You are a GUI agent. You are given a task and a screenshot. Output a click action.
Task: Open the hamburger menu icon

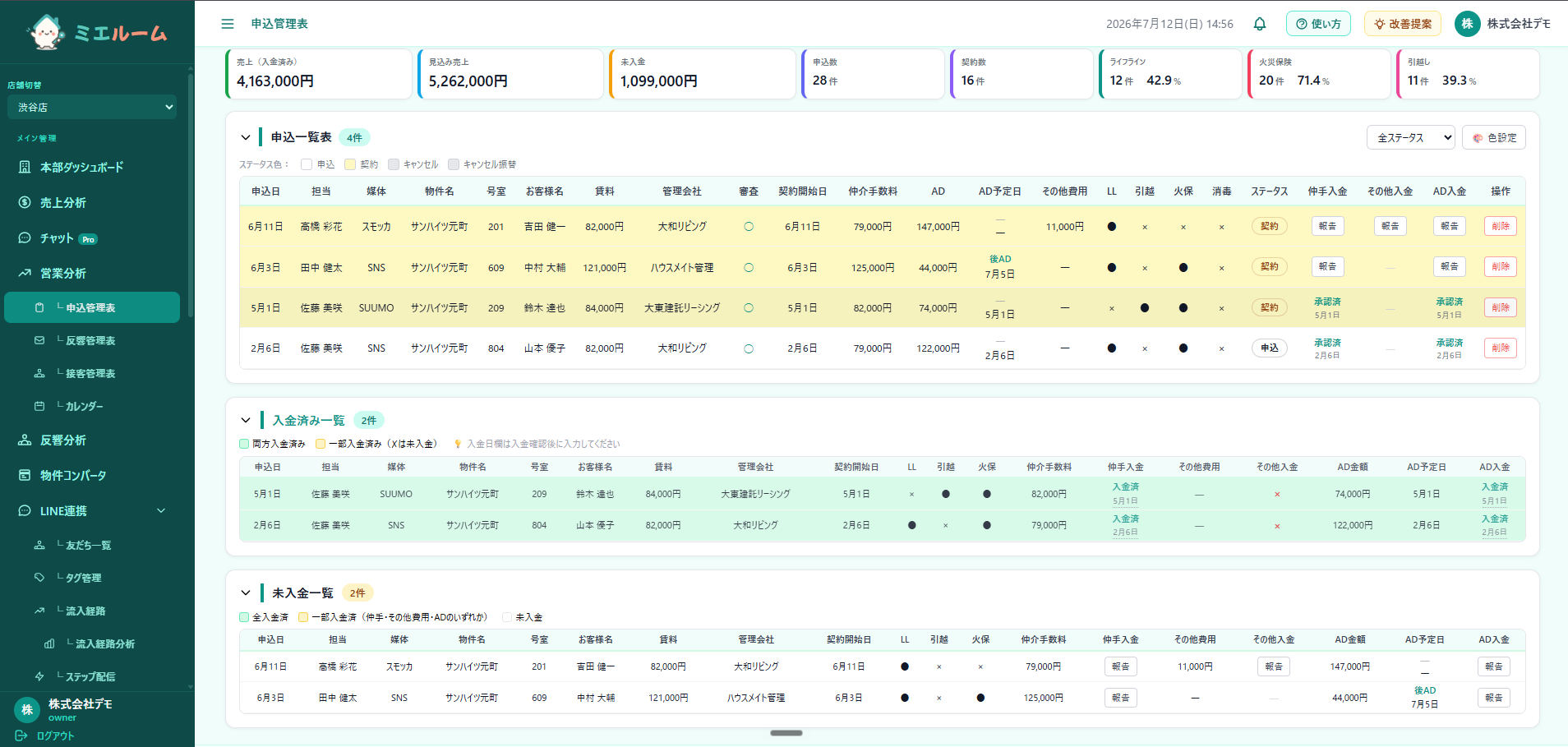pyautogui.click(x=228, y=24)
